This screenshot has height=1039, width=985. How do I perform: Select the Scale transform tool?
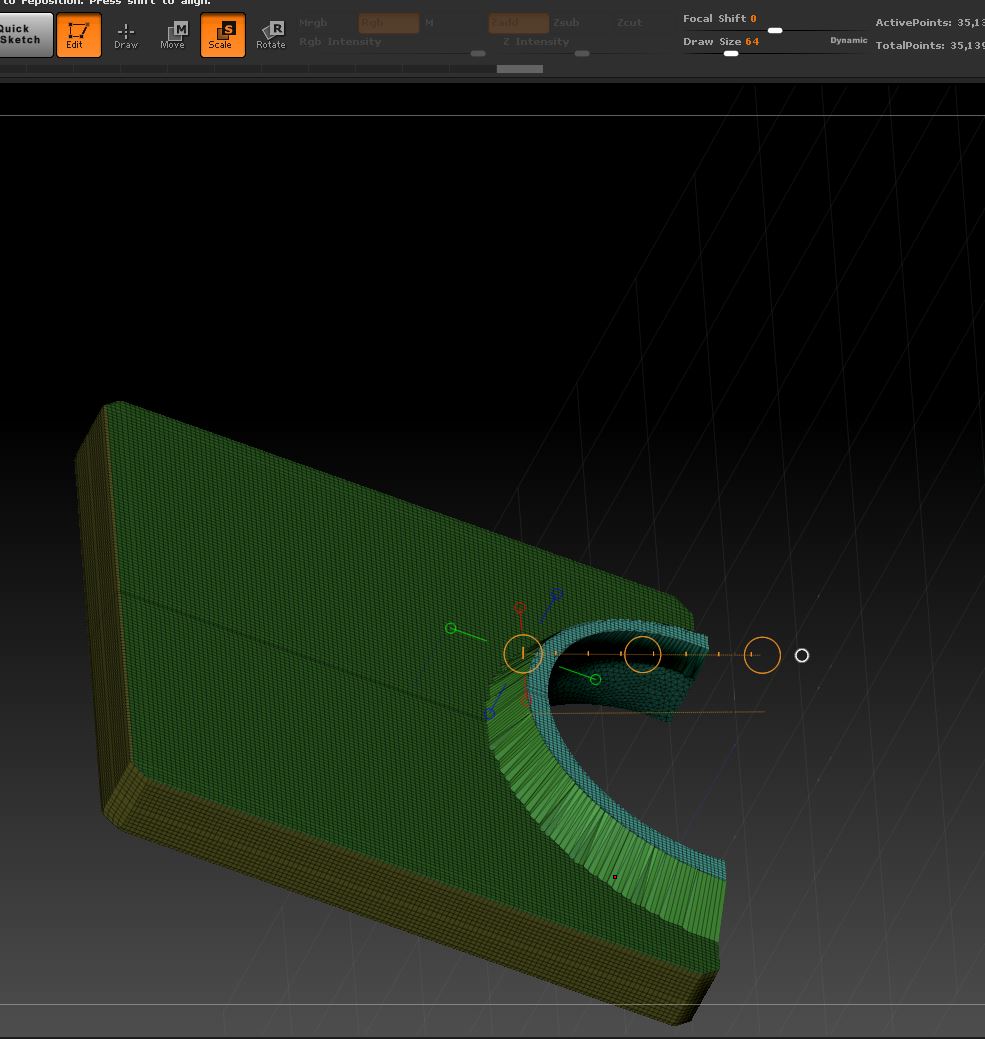click(222, 35)
